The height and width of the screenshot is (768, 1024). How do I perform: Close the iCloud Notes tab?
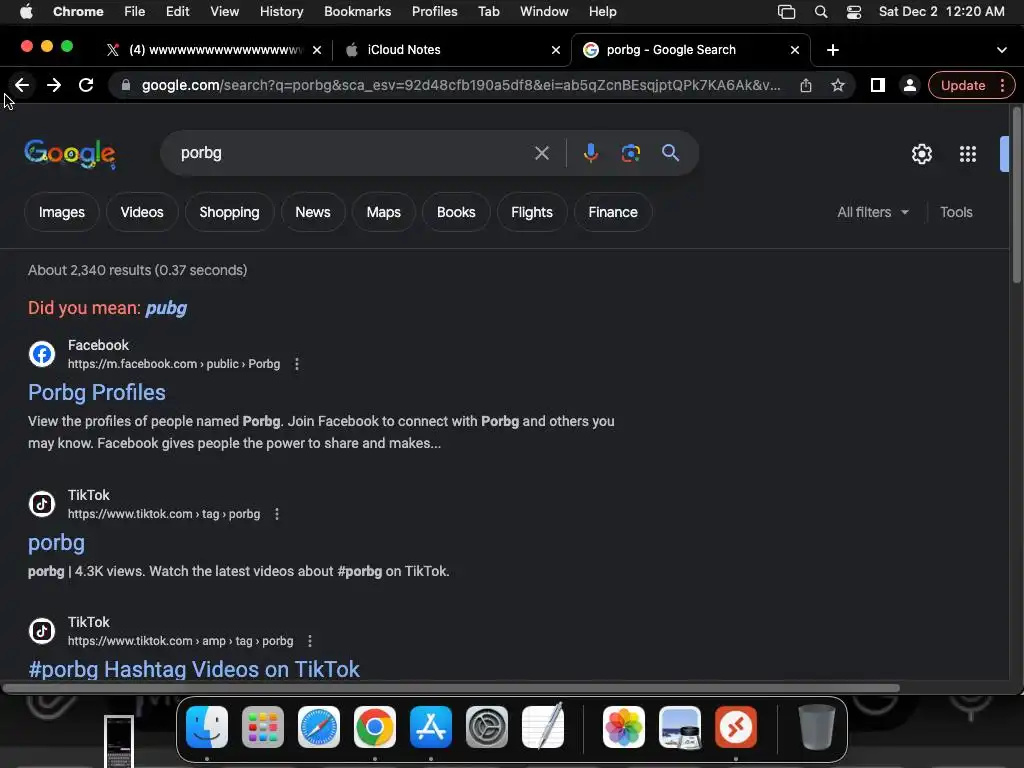556,50
